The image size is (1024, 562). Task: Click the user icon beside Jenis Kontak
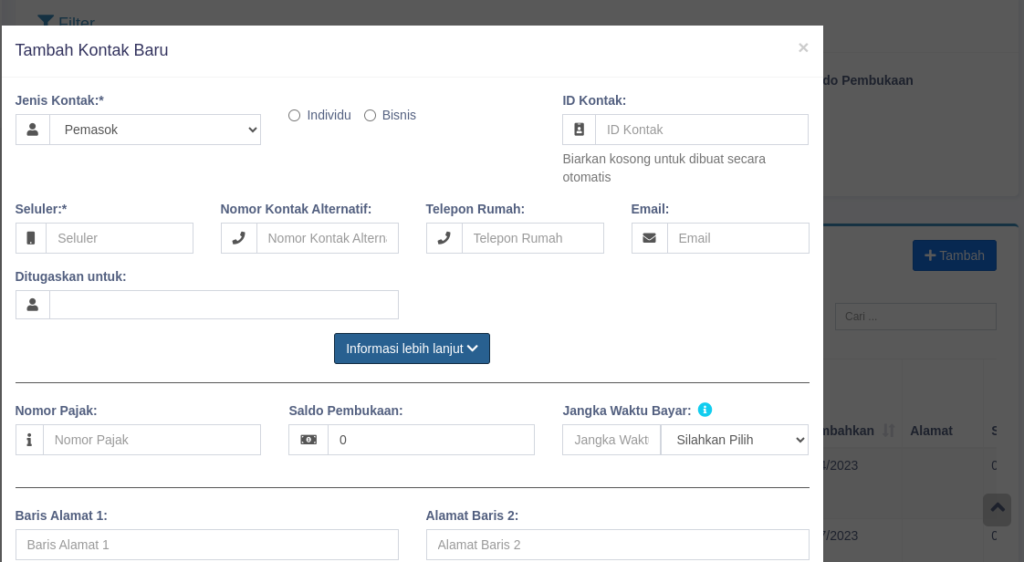point(33,130)
